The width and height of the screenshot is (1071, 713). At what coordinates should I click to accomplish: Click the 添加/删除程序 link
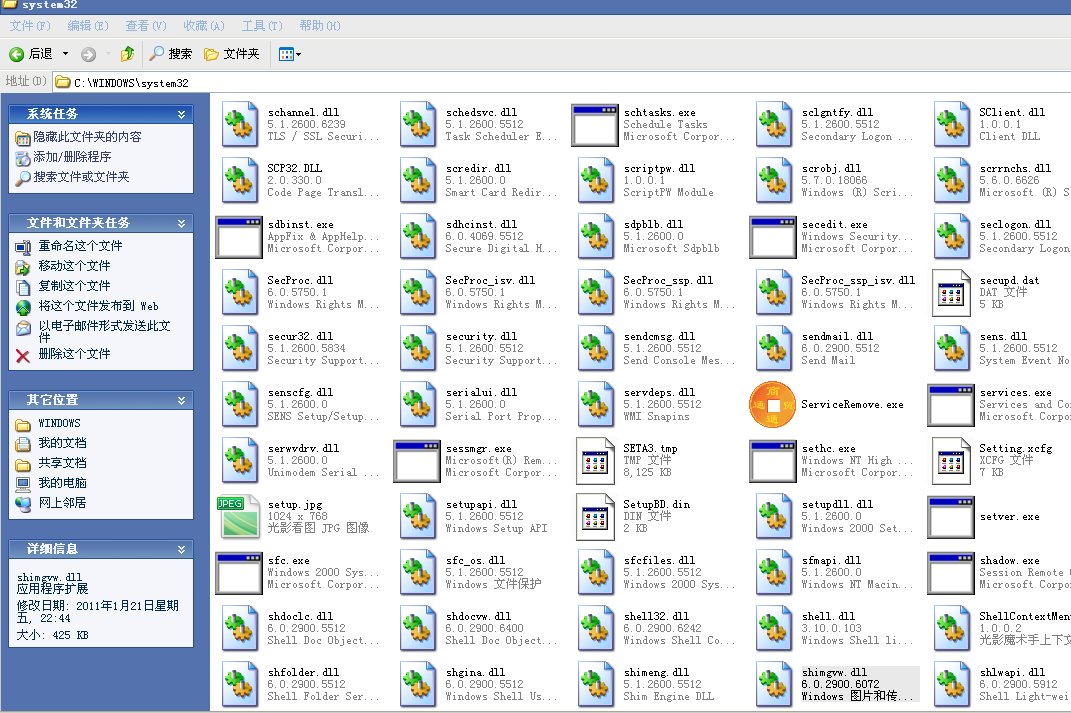[73, 154]
